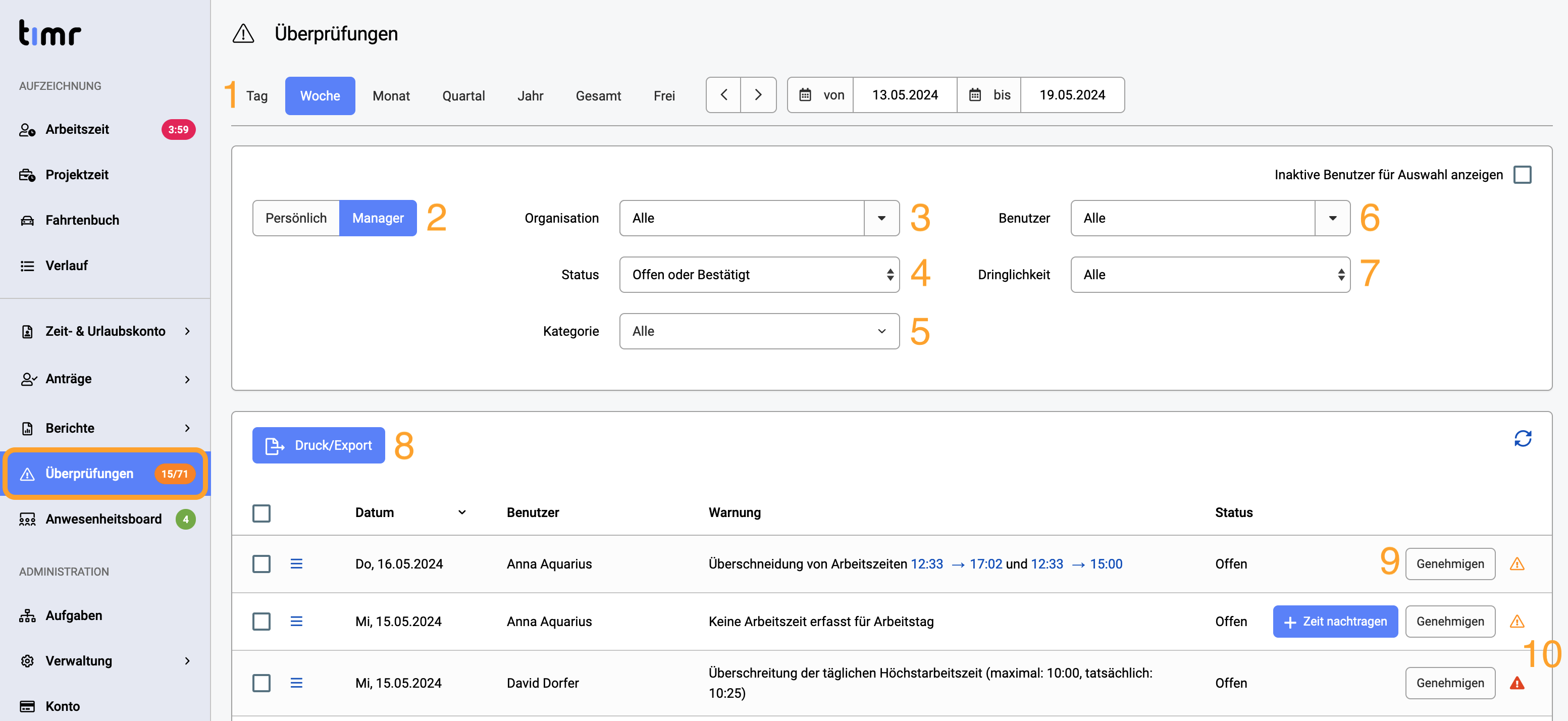Toggle the select-all checkbox in table header
Viewport: 1568px width, 721px height.
click(x=262, y=513)
